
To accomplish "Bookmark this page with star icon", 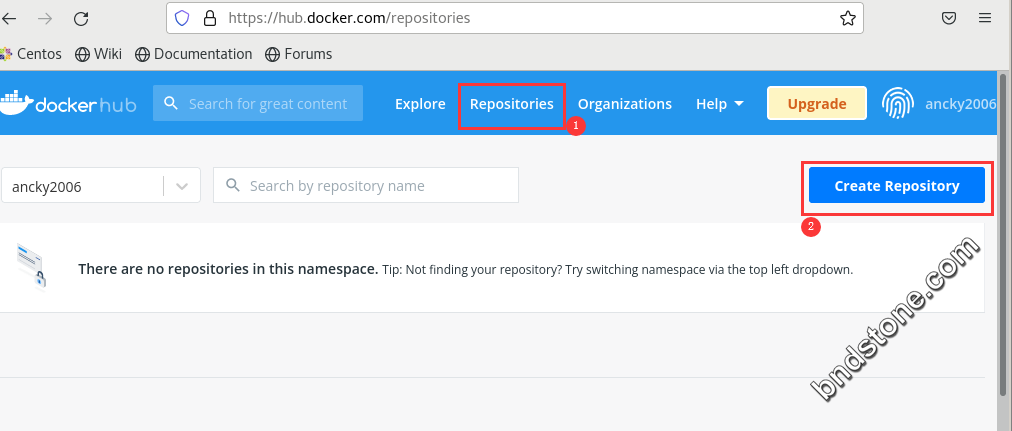I will pyautogui.click(x=847, y=18).
